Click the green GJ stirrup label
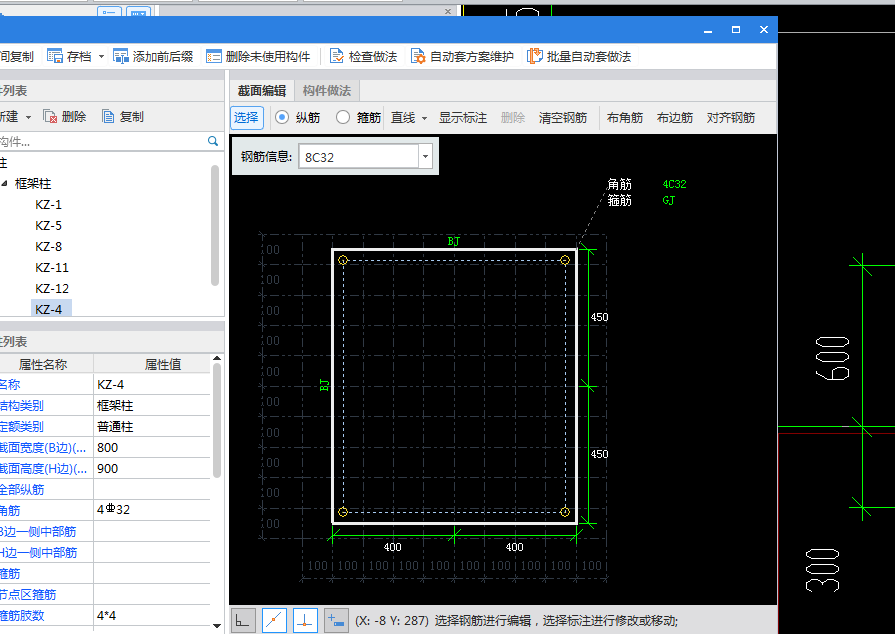Viewport: 895px width, 634px height. tap(668, 200)
